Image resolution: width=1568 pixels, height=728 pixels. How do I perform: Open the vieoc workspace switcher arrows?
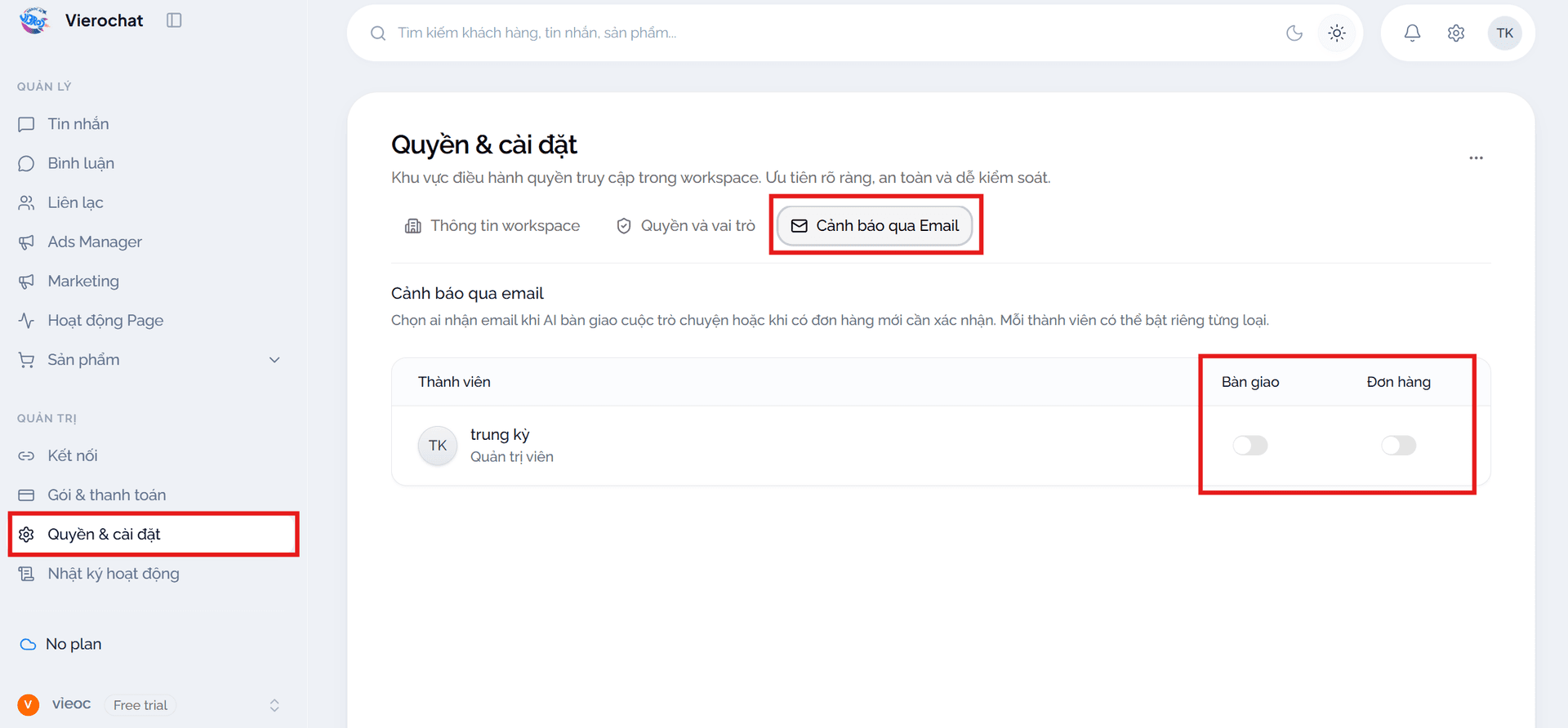pyautogui.click(x=274, y=705)
